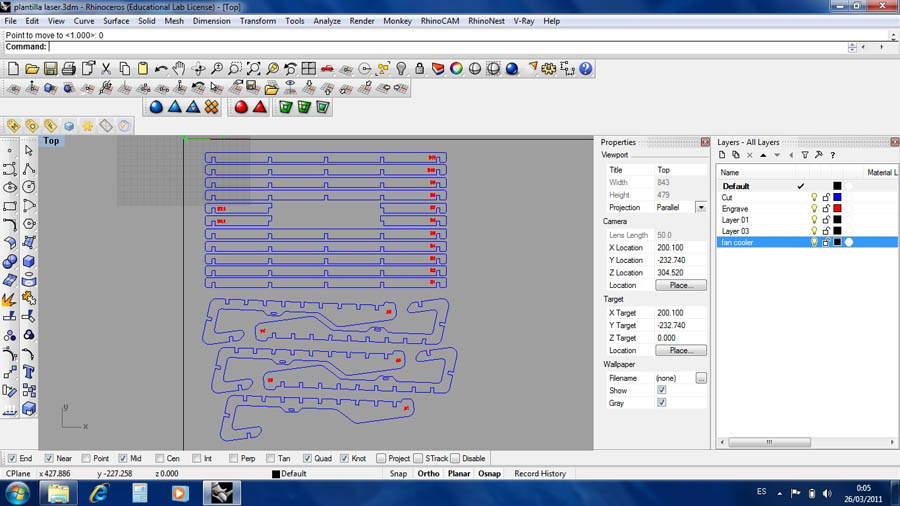The width and height of the screenshot is (900, 506).
Task: Select the arrow pointer tool in sidebar
Action: click(x=29, y=150)
